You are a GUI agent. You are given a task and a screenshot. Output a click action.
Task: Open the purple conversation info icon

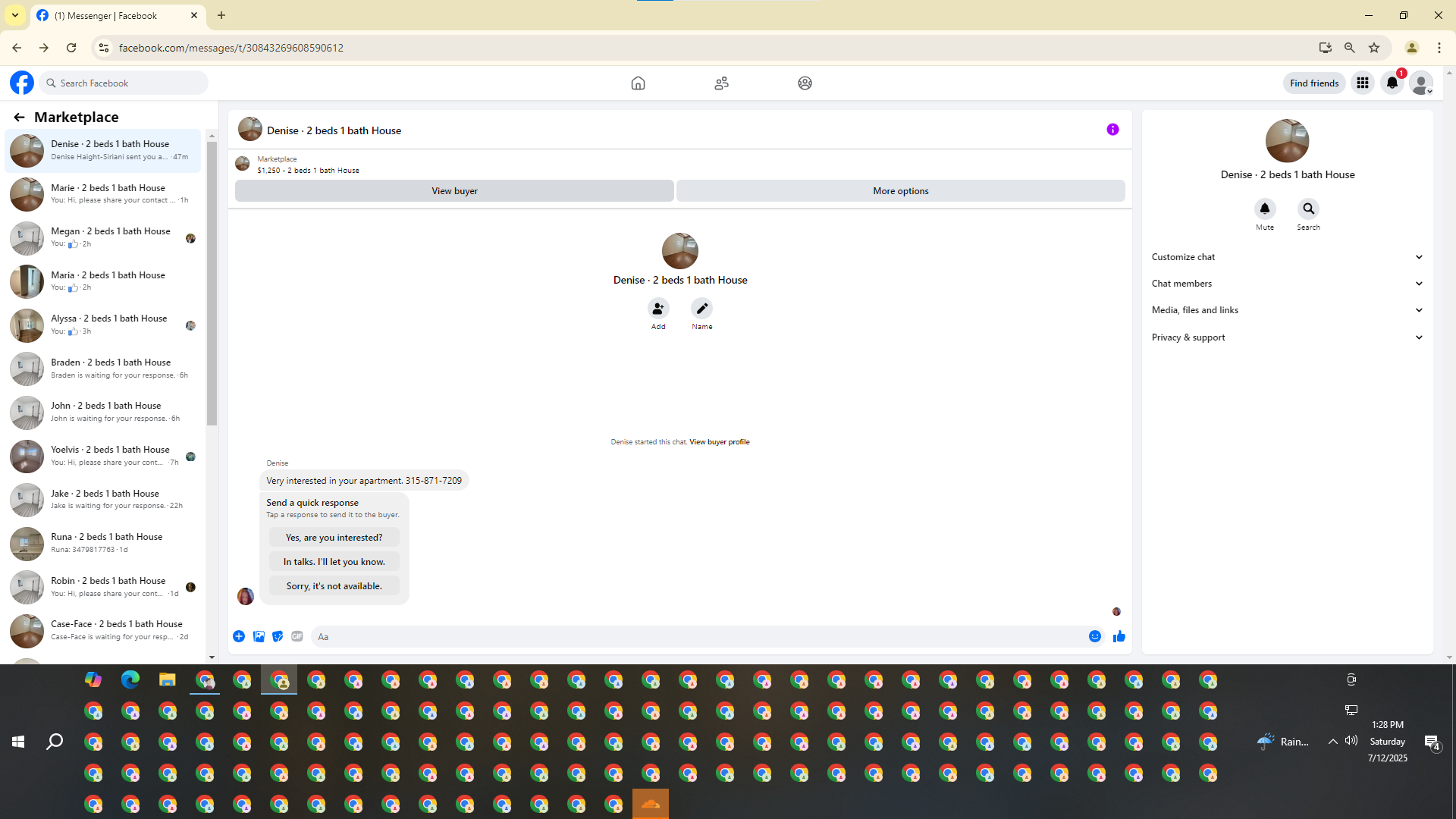pyautogui.click(x=1112, y=130)
